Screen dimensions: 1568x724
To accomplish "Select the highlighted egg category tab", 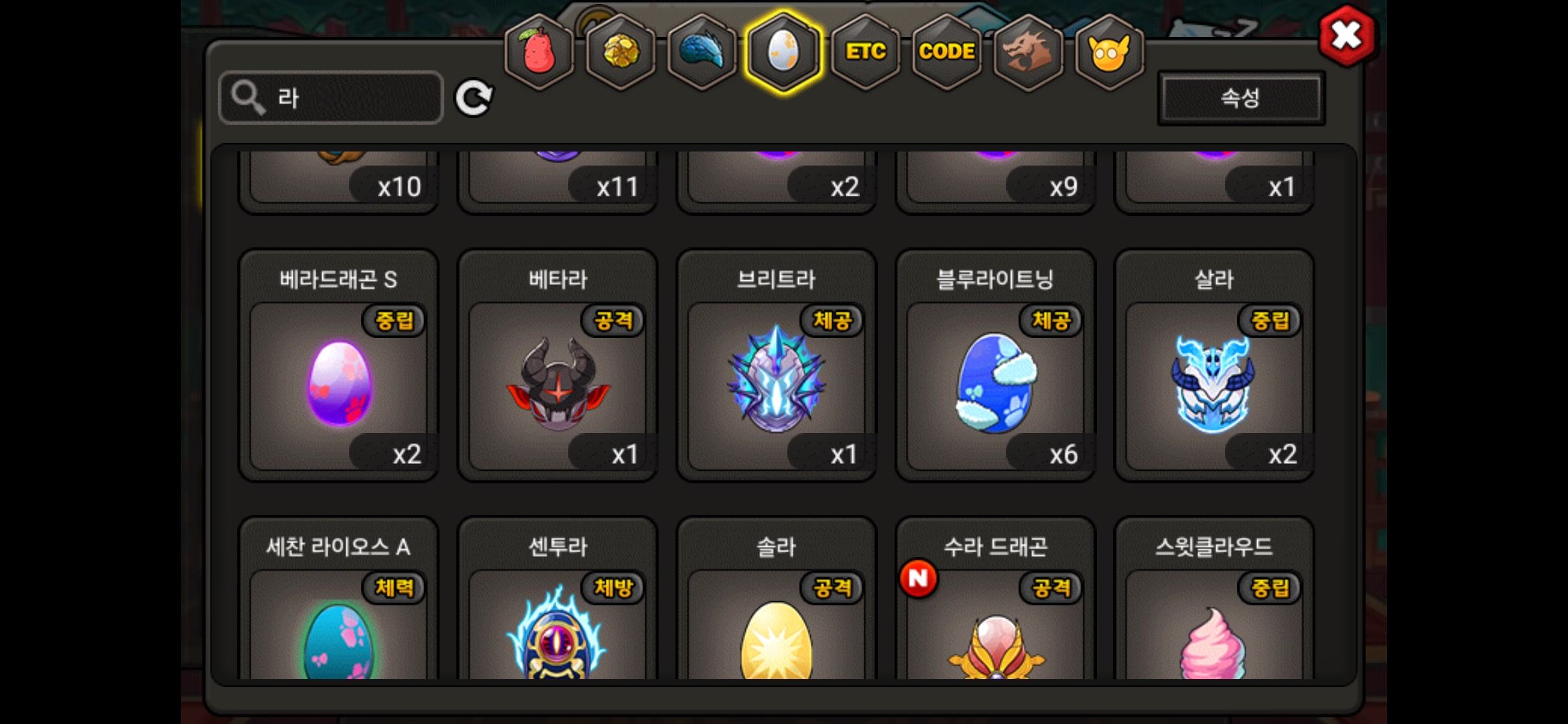I will coord(783,52).
